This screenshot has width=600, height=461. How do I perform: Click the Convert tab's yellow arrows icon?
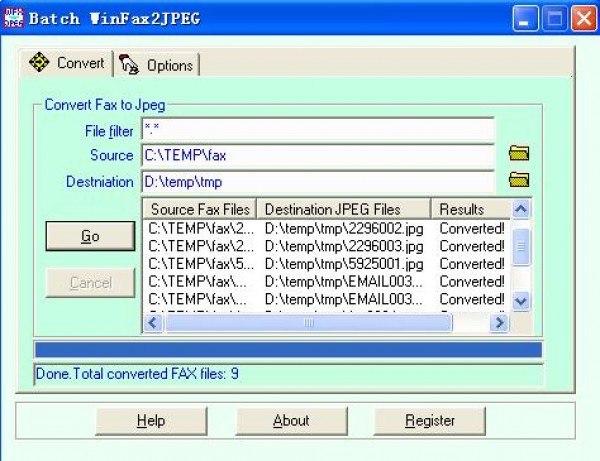pos(39,62)
